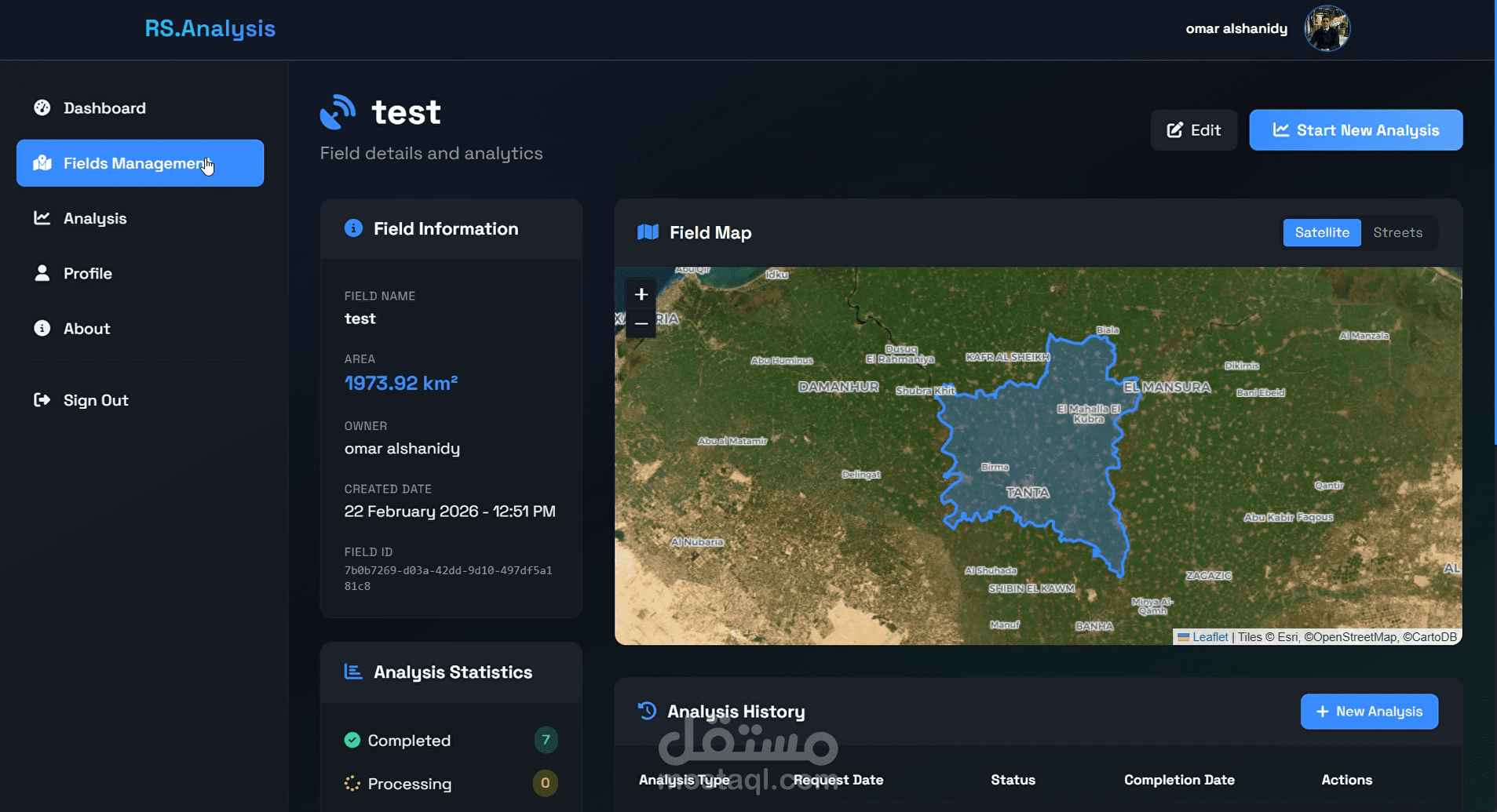This screenshot has width=1497, height=812.
Task: Click the Completed green check icon
Action: [352, 740]
